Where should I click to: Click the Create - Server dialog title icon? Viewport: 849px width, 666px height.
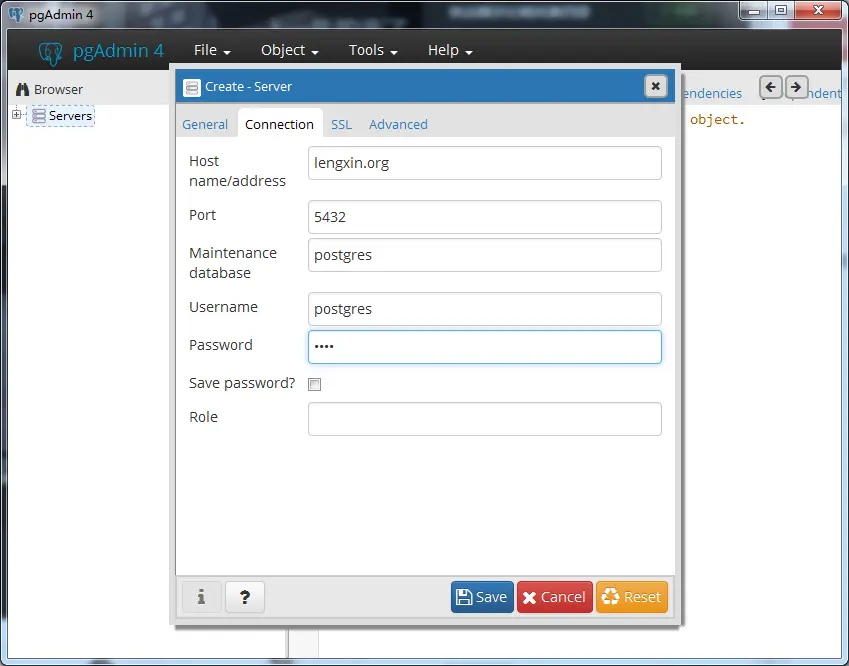[x=192, y=87]
